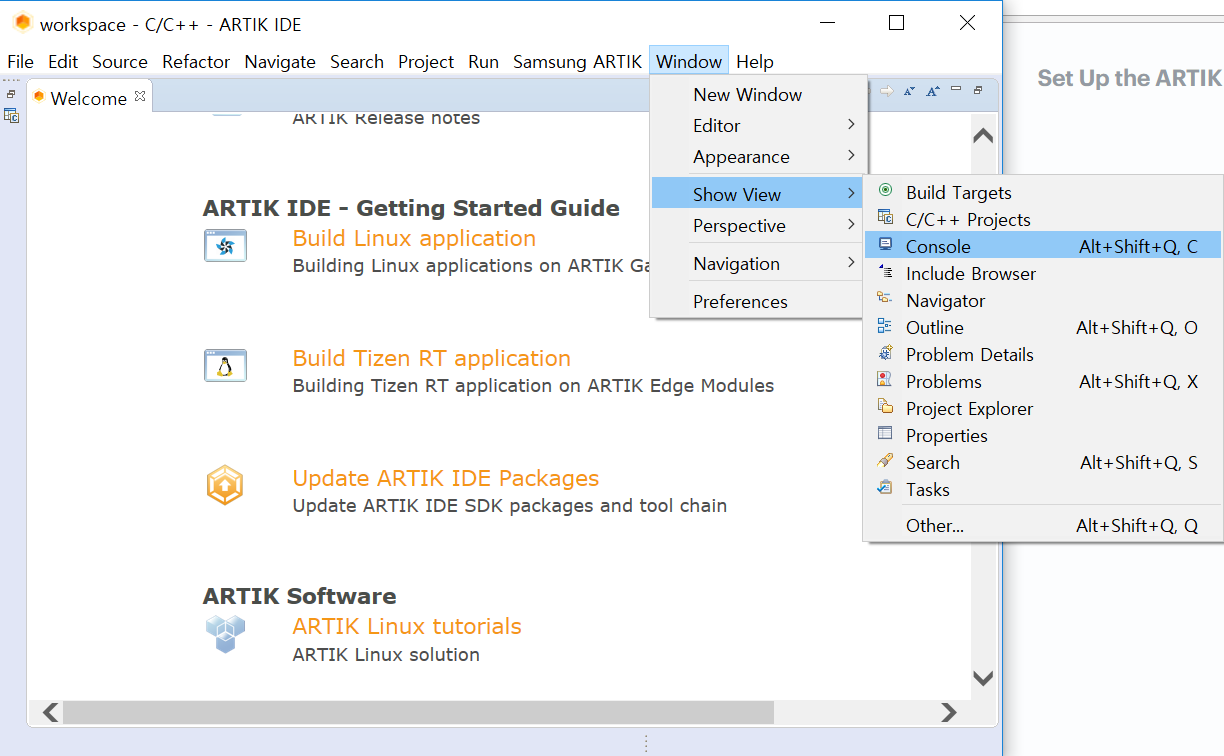Open the Source menu
The image size is (1224, 756).
pos(120,61)
